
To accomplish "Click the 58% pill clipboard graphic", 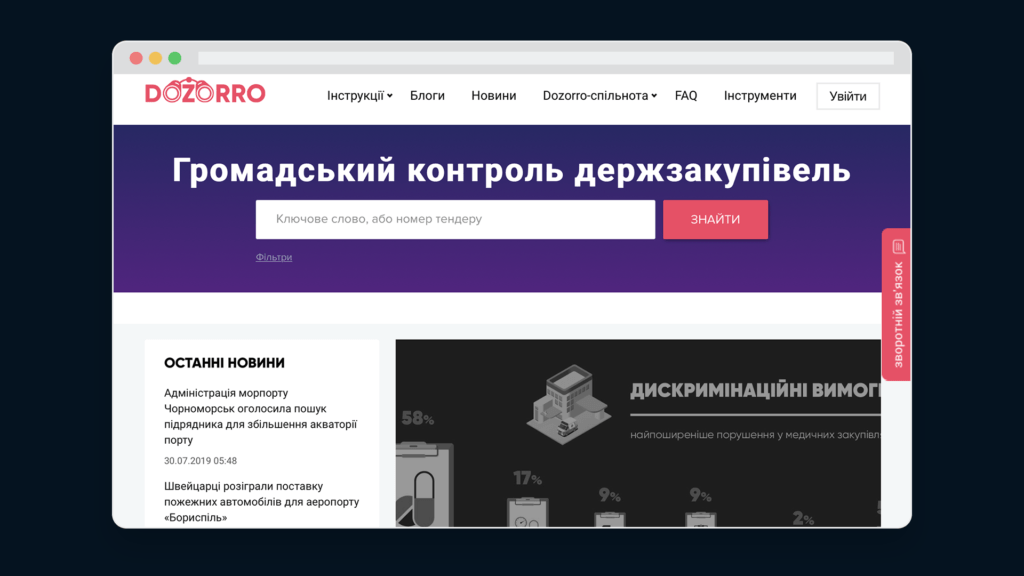I will pyautogui.click(x=424, y=483).
